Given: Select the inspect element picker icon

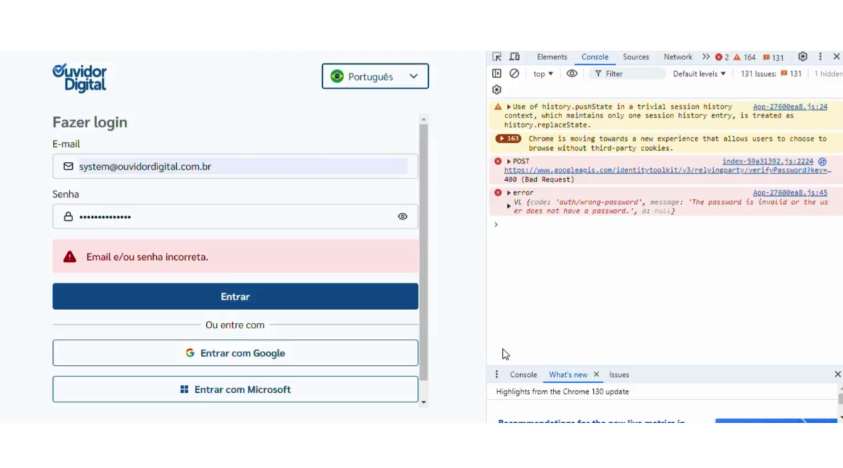Looking at the screenshot, I should pyautogui.click(x=497, y=56).
